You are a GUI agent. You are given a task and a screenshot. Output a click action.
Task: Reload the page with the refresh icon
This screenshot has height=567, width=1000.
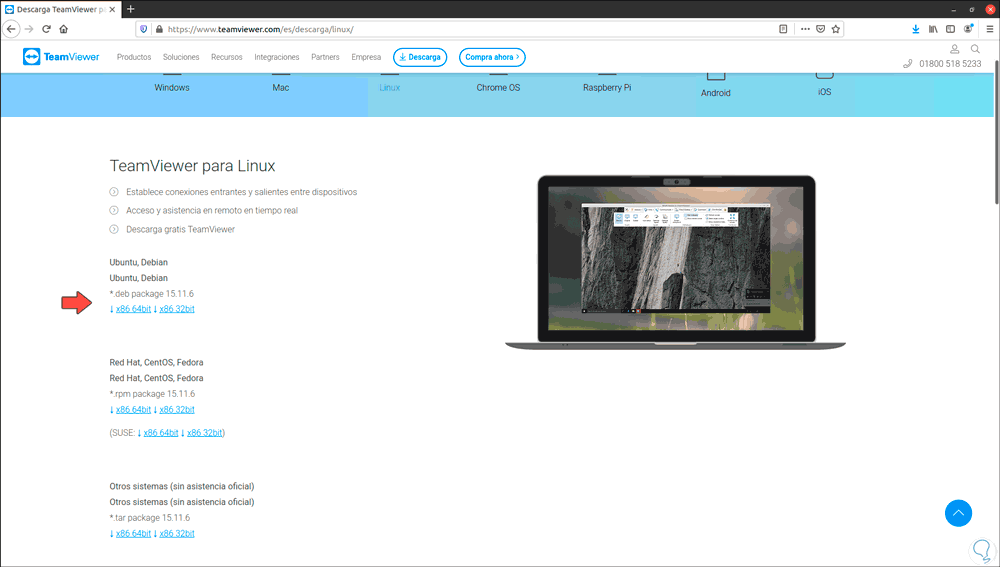click(x=46, y=29)
